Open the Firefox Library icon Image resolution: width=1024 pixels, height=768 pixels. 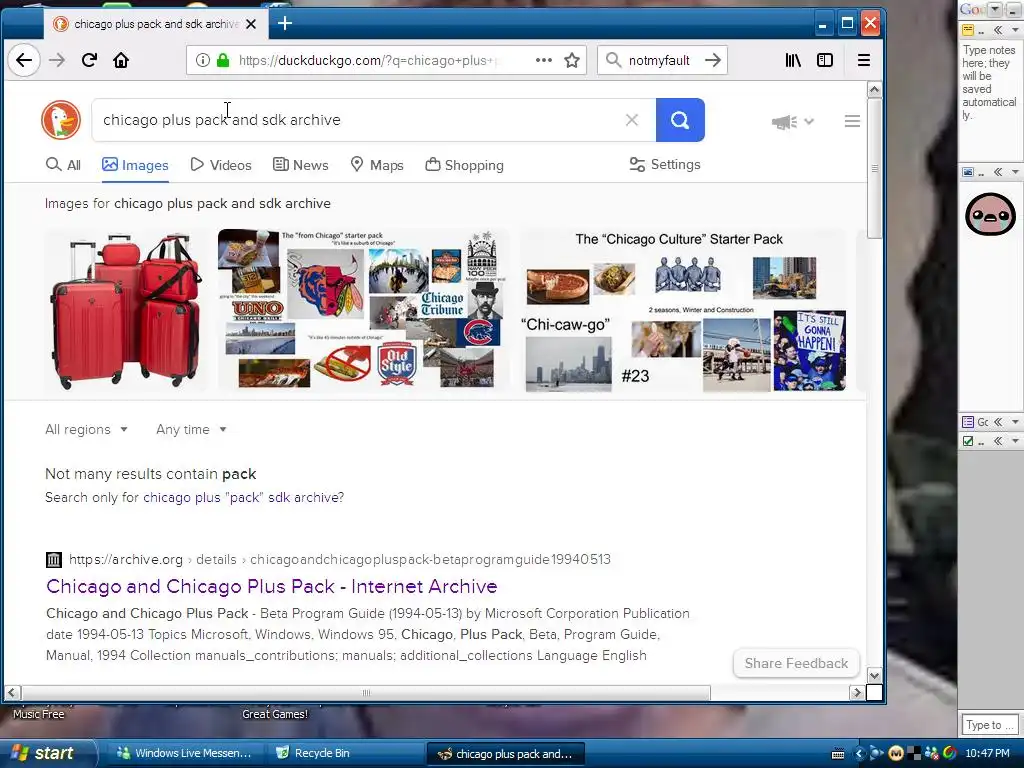coord(793,60)
